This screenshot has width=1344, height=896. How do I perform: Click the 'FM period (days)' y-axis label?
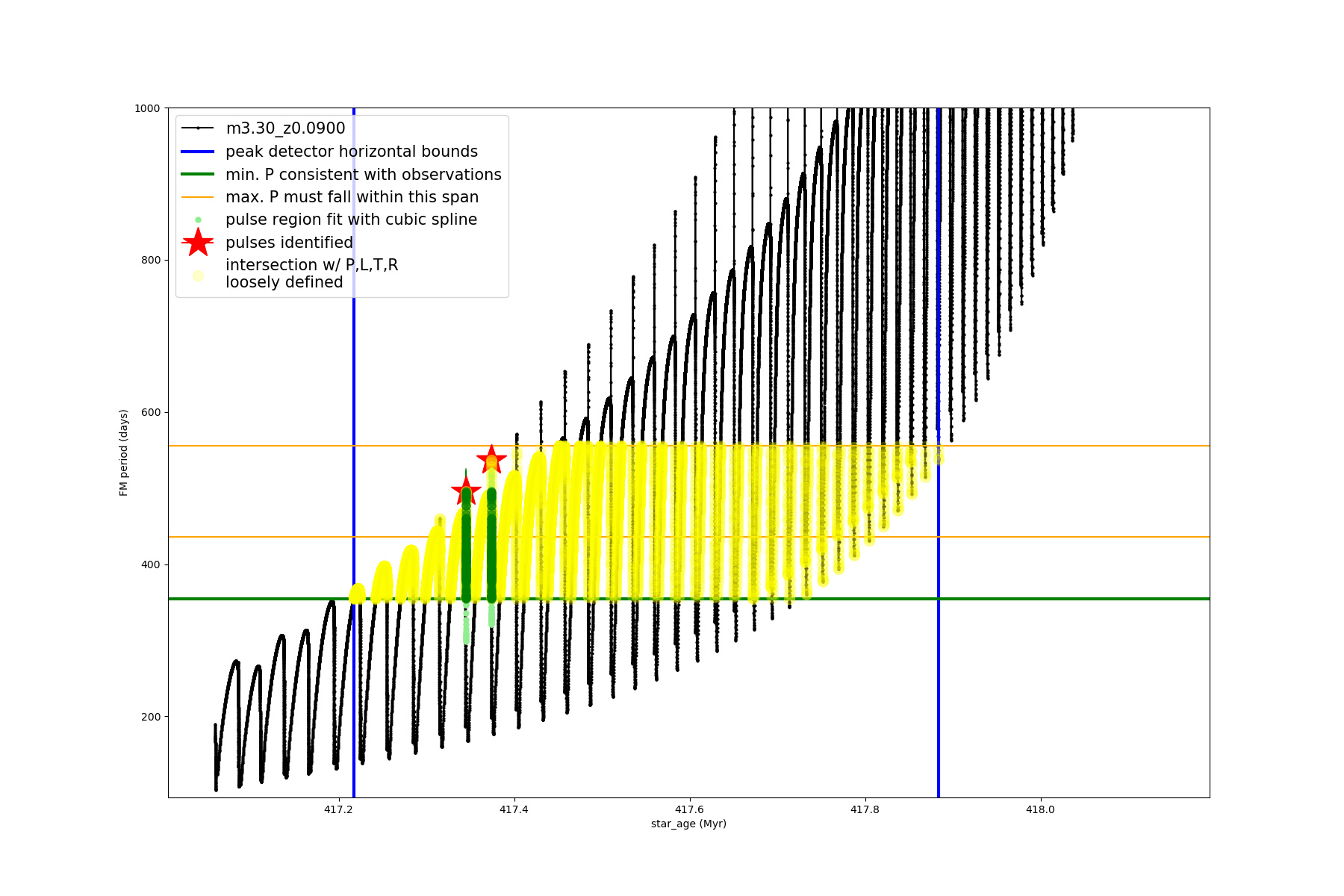(124, 452)
